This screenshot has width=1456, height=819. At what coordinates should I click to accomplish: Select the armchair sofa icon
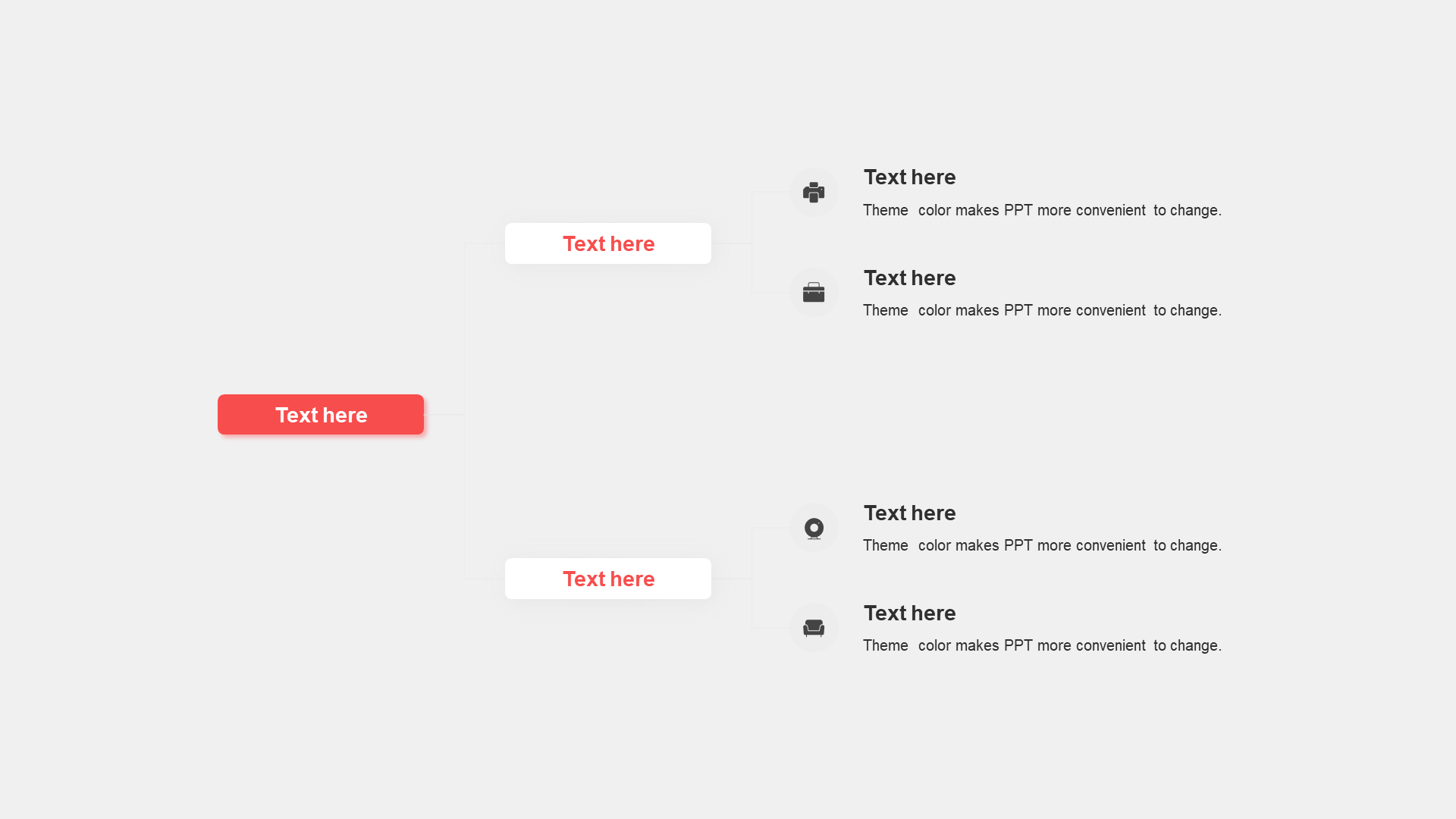pos(814,628)
